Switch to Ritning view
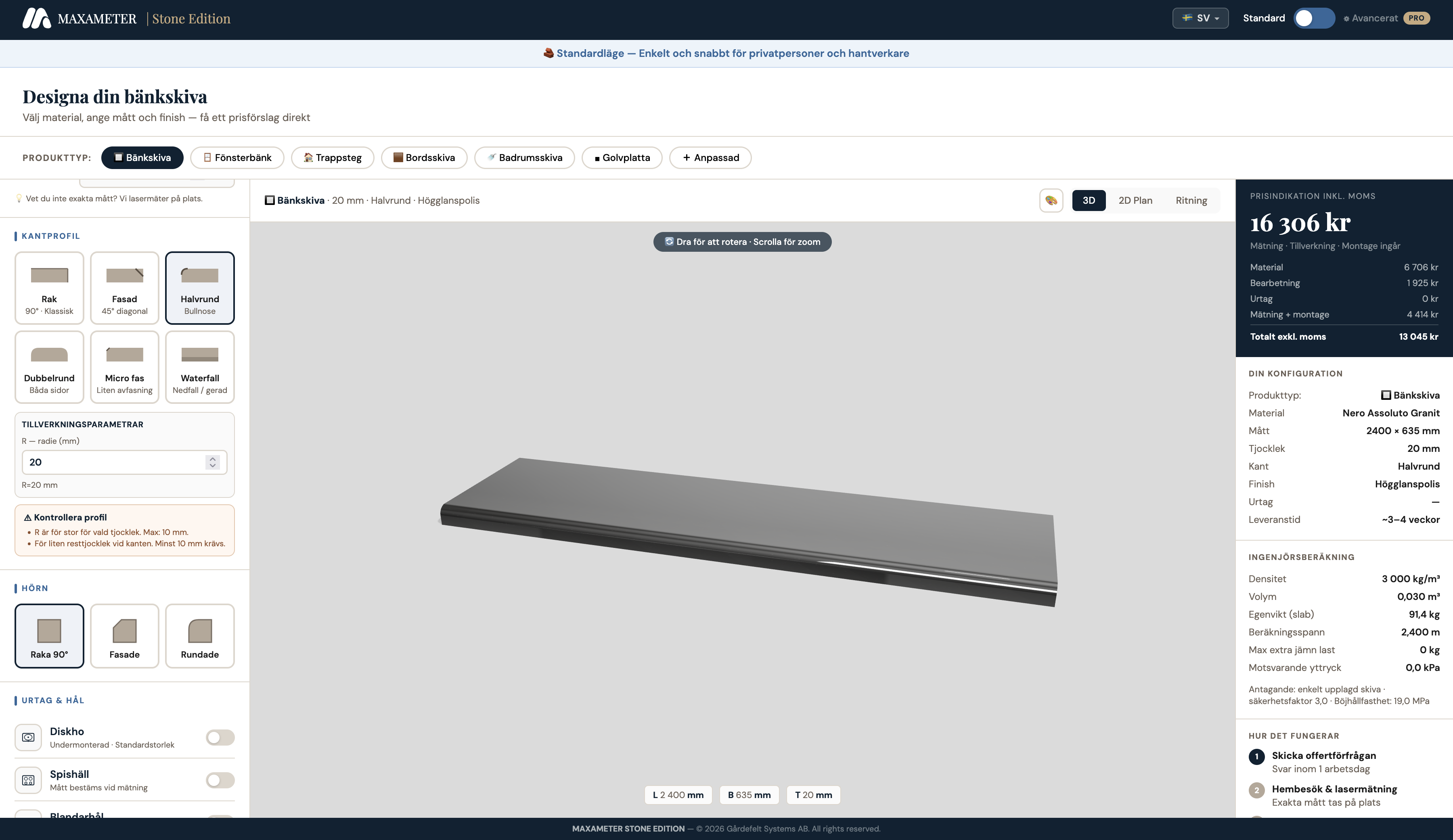The height and width of the screenshot is (840, 1453). pyautogui.click(x=1191, y=200)
